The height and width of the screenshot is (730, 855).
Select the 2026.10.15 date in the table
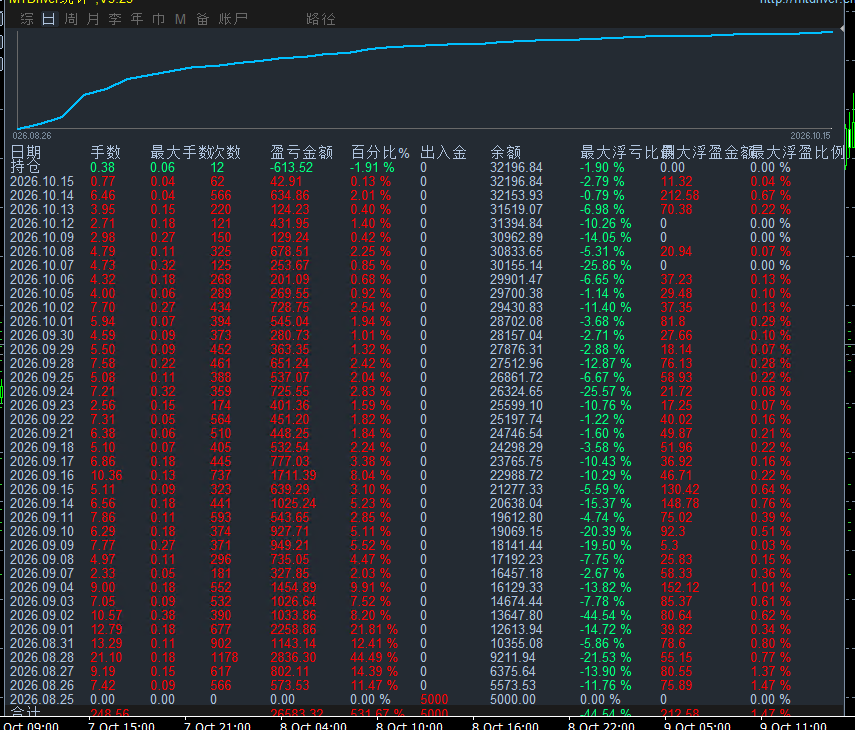tap(42, 182)
